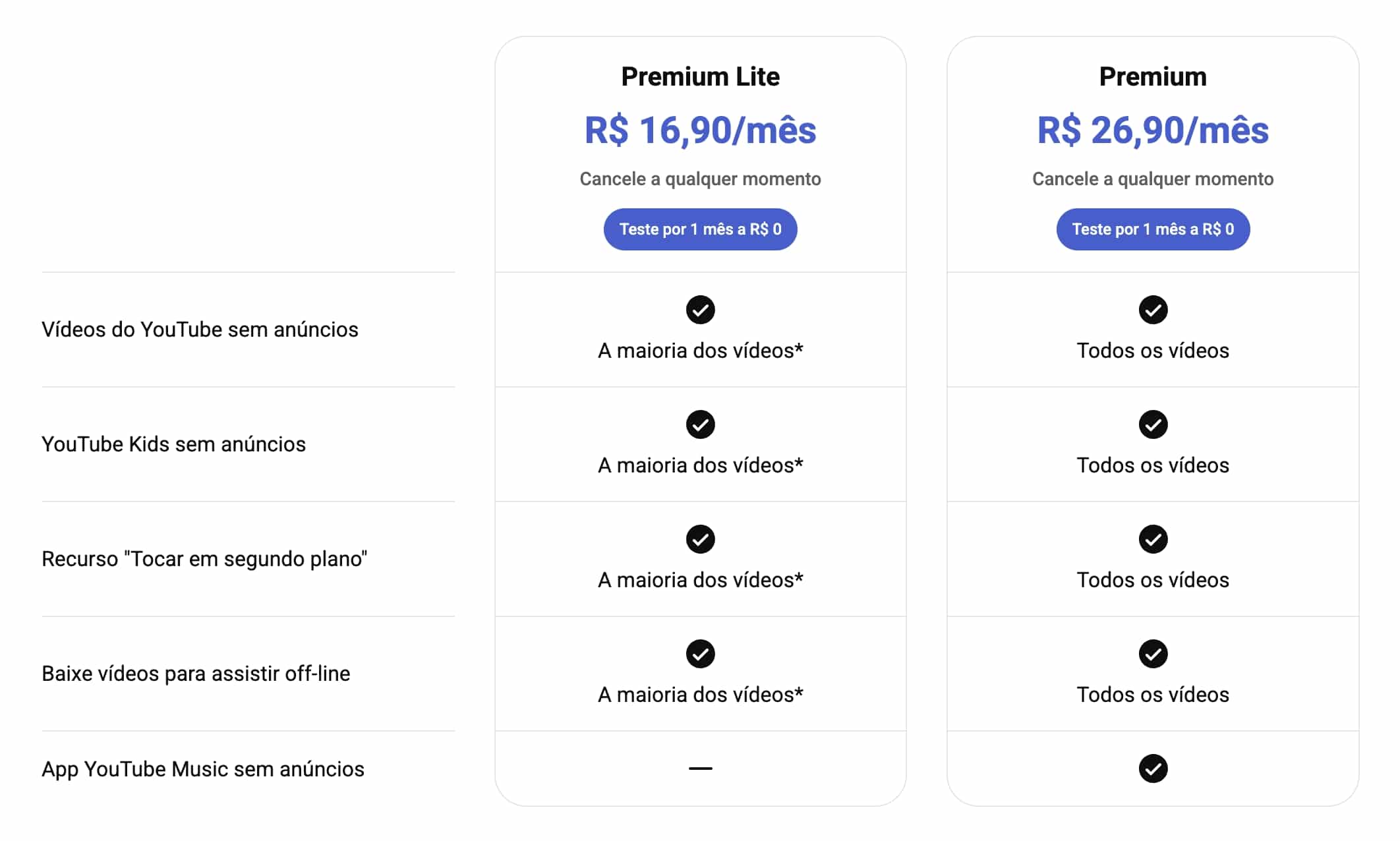Click the price R$ 26,90/mês
The image size is (1400, 841).
pos(1153,130)
